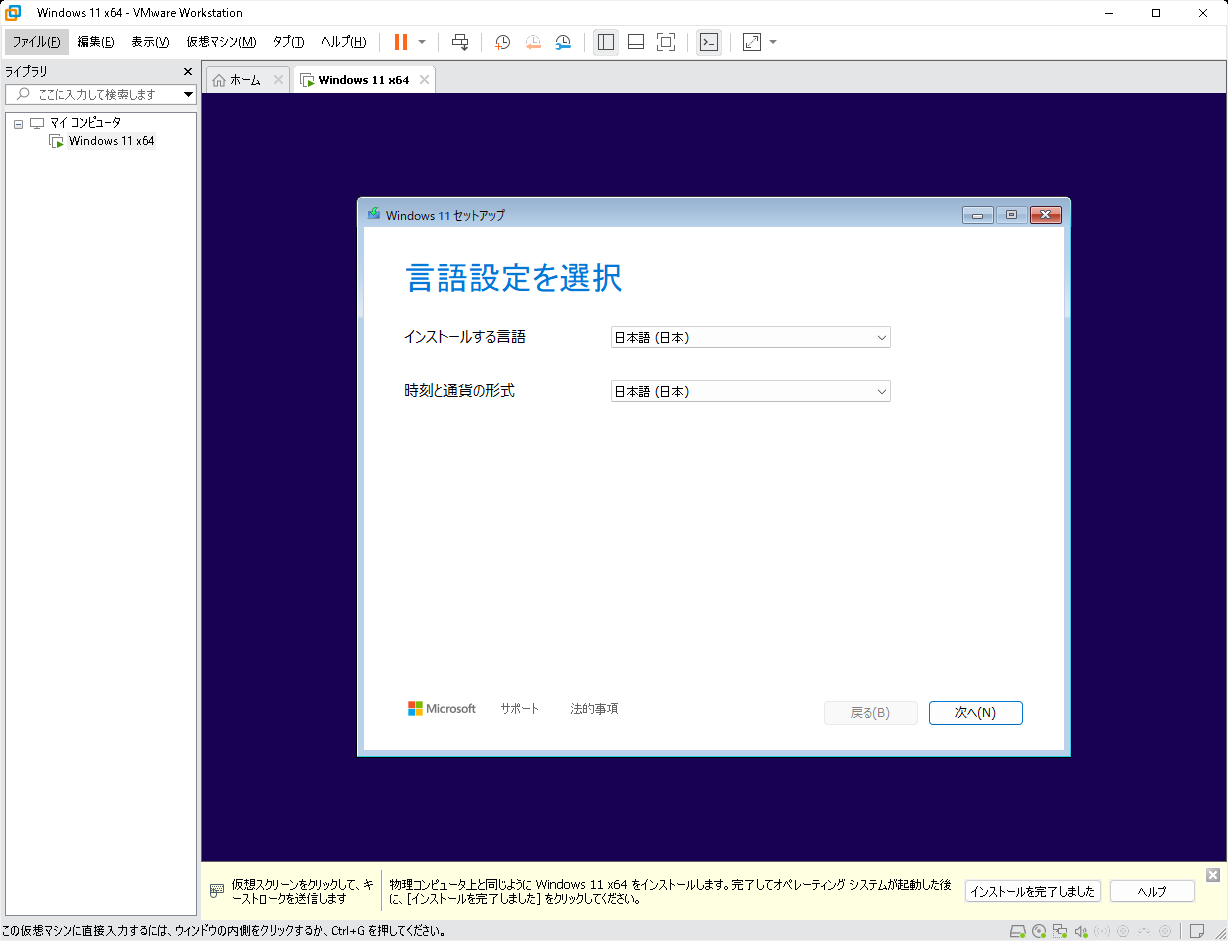Click the printer device toolbar icon
The height and width of the screenshot is (941, 1228).
460,41
